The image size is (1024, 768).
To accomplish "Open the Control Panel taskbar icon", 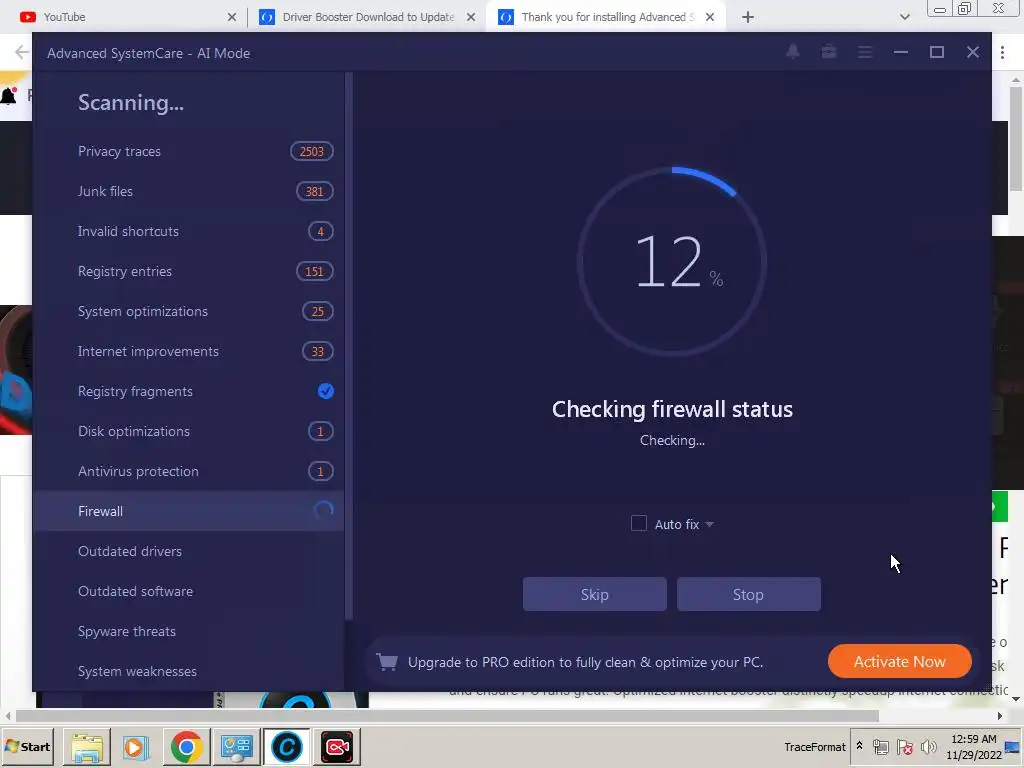I will (236, 747).
